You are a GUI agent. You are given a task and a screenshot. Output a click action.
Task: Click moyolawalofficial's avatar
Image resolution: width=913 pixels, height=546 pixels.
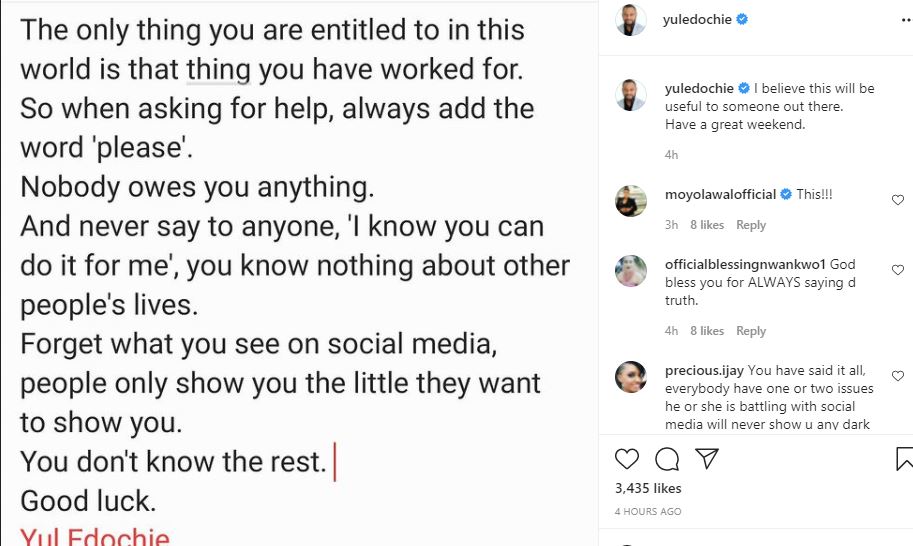coord(631,200)
